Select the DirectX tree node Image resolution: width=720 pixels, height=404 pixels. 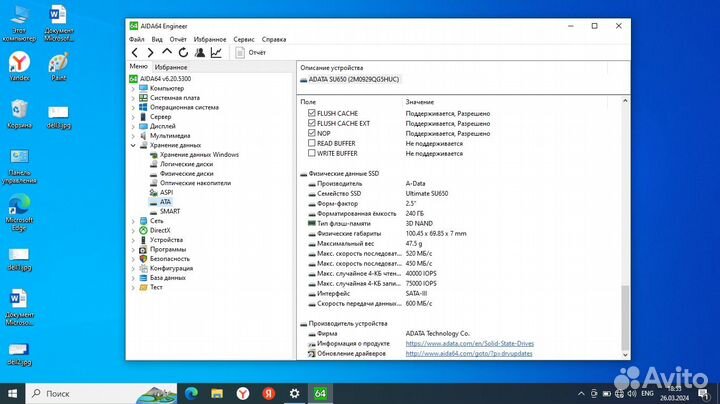(x=160, y=230)
